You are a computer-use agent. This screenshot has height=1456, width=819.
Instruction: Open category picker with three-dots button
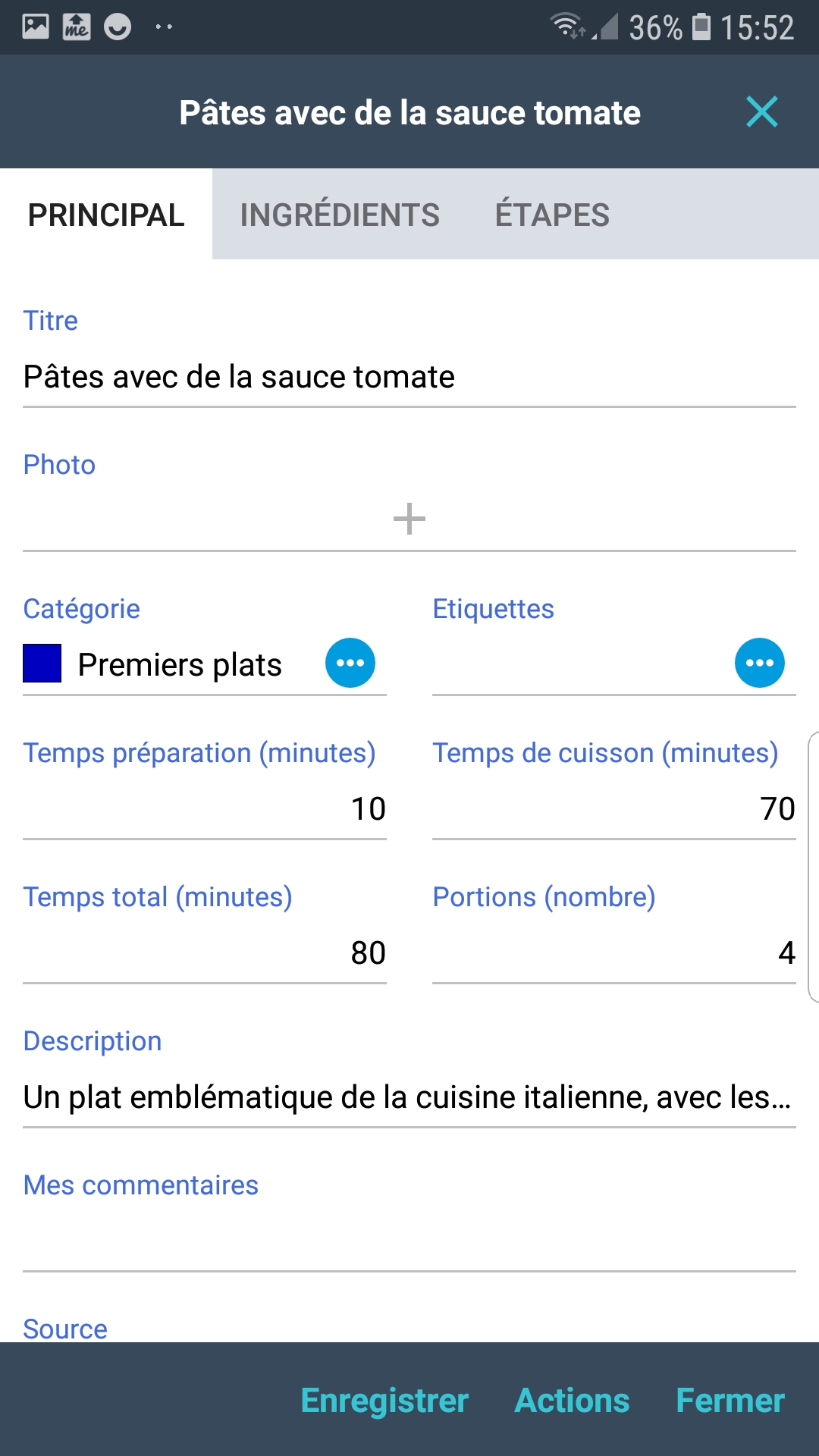pyautogui.click(x=350, y=663)
